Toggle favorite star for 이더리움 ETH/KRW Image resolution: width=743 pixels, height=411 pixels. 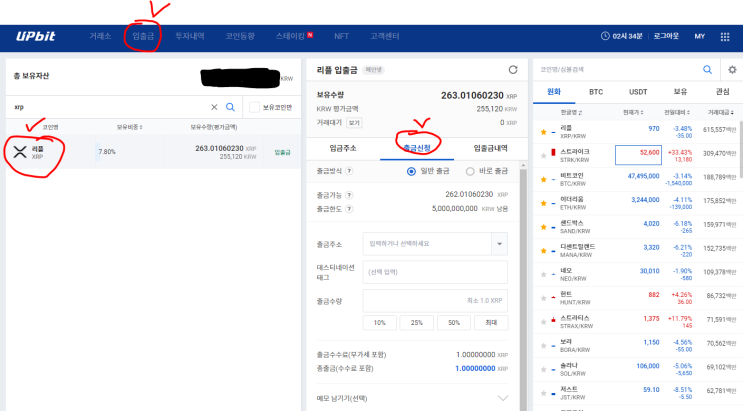click(544, 203)
